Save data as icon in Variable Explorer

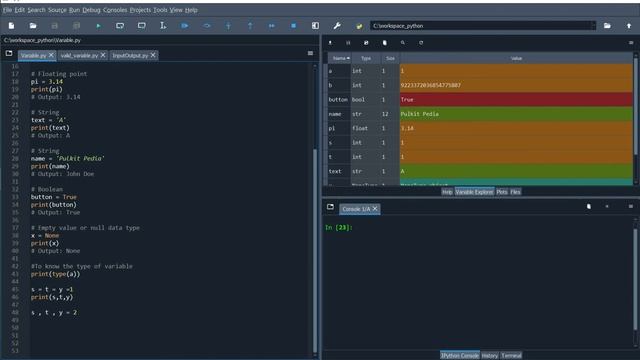pos(366,42)
